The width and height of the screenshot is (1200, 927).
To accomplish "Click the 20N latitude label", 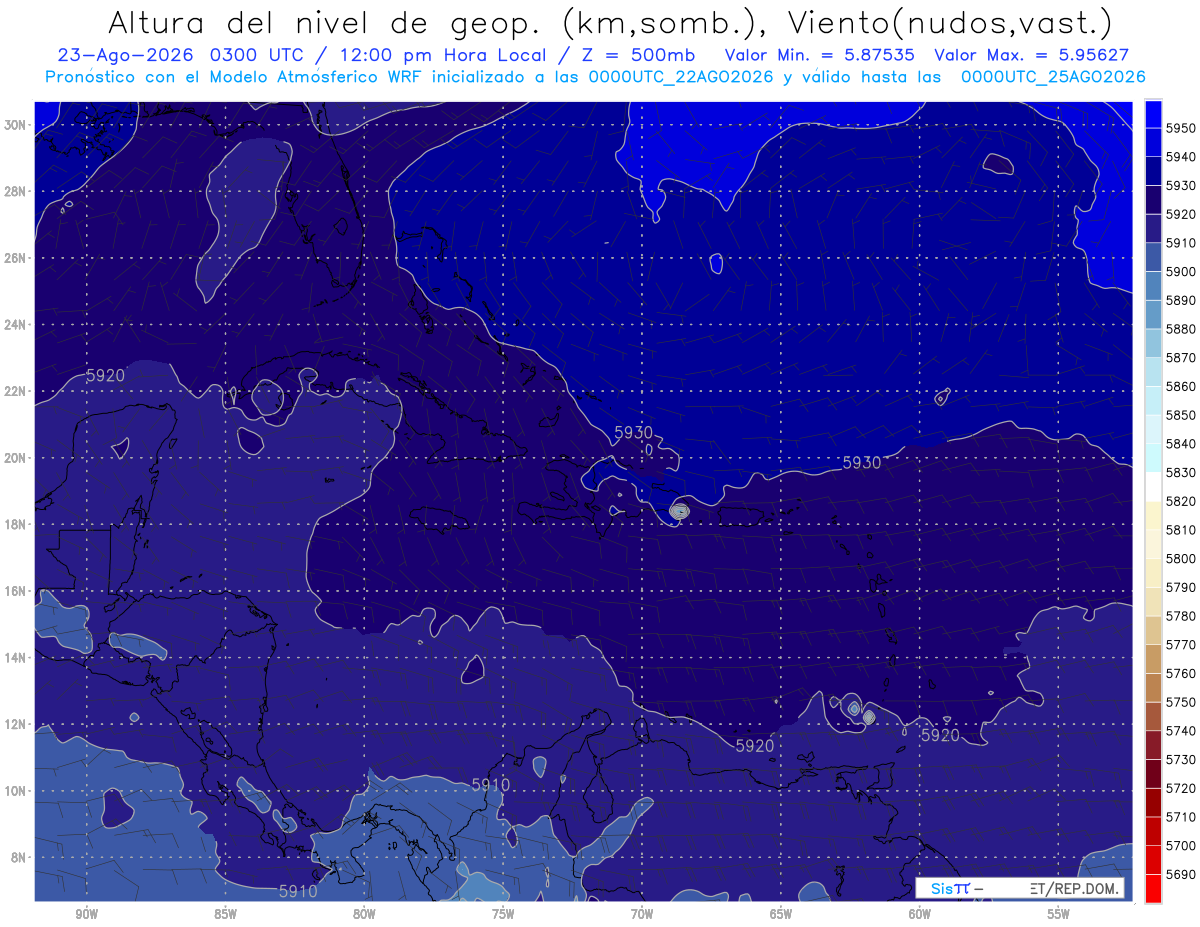I will (17, 458).
